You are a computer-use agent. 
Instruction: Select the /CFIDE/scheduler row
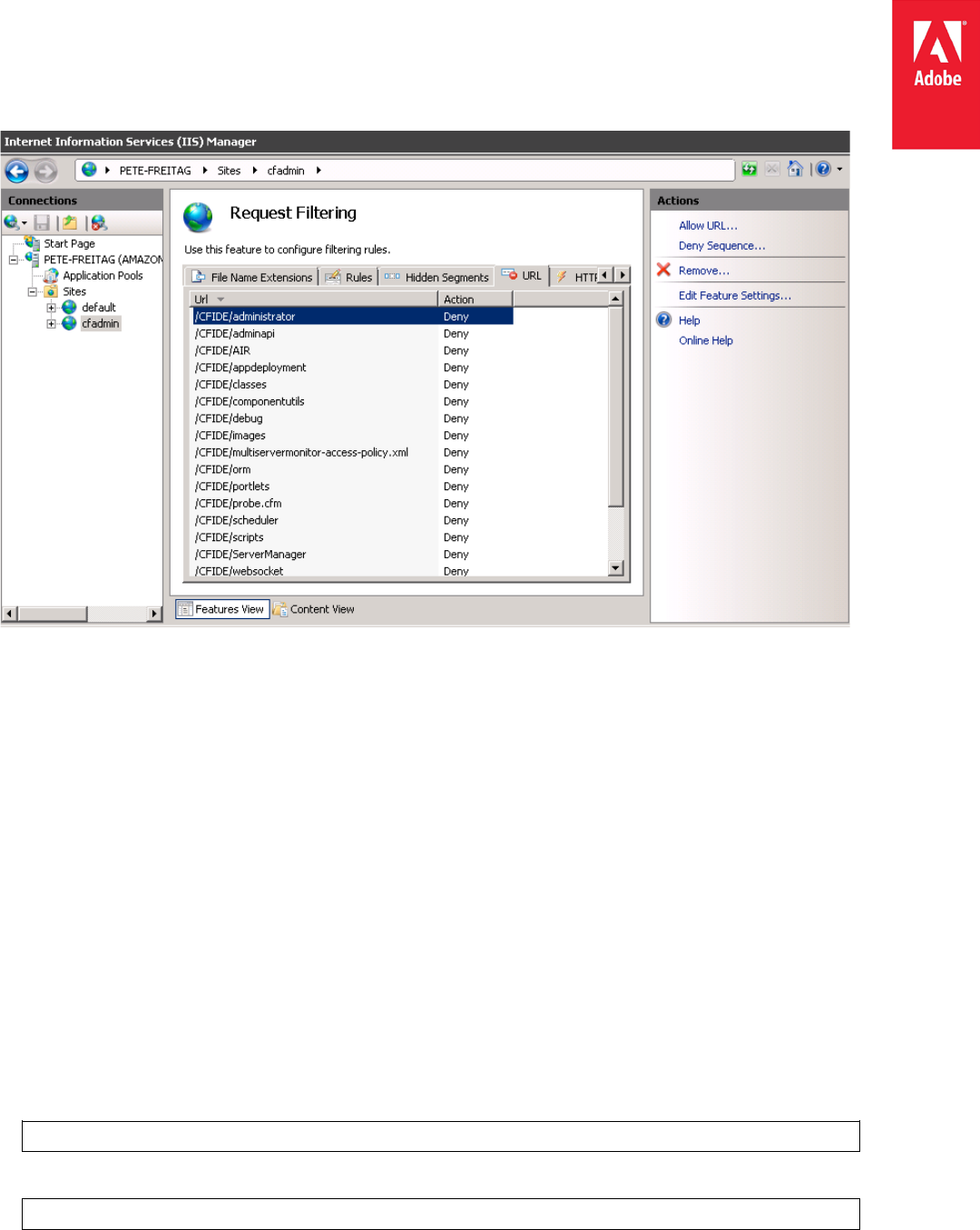click(352, 520)
